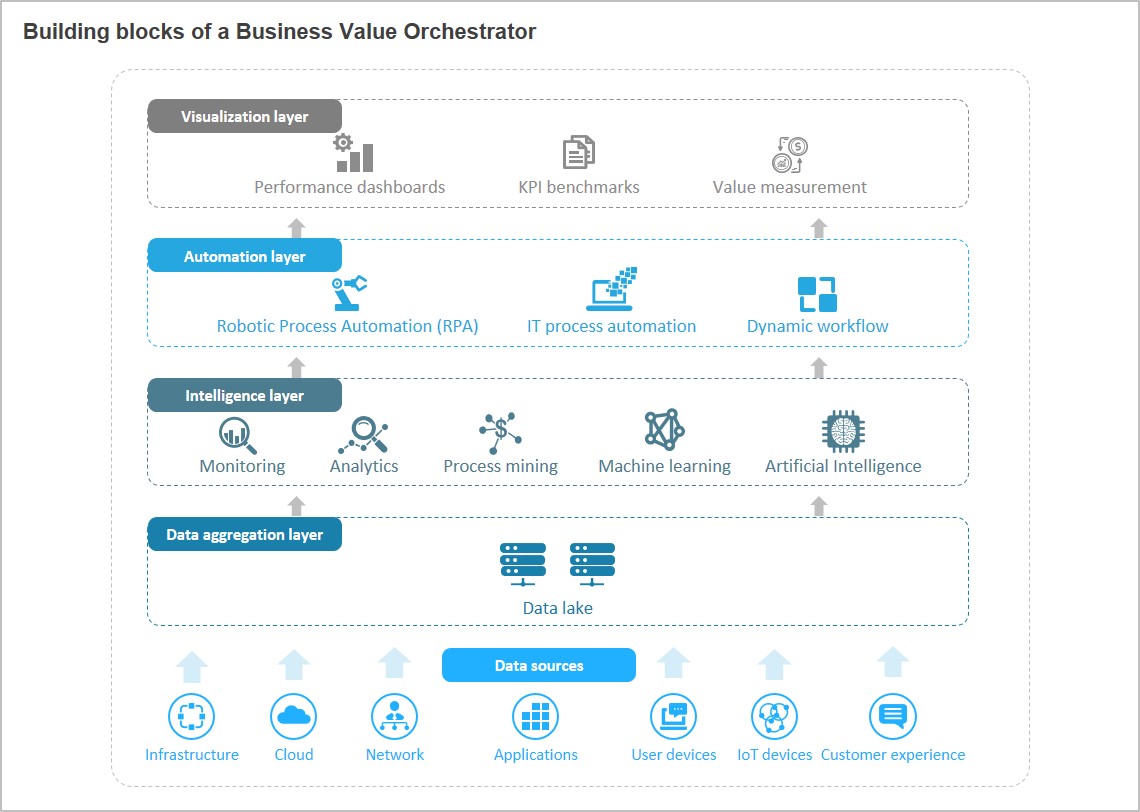
Task: Click the Monitoring magnifier icon
Action: click(x=237, y=436)
